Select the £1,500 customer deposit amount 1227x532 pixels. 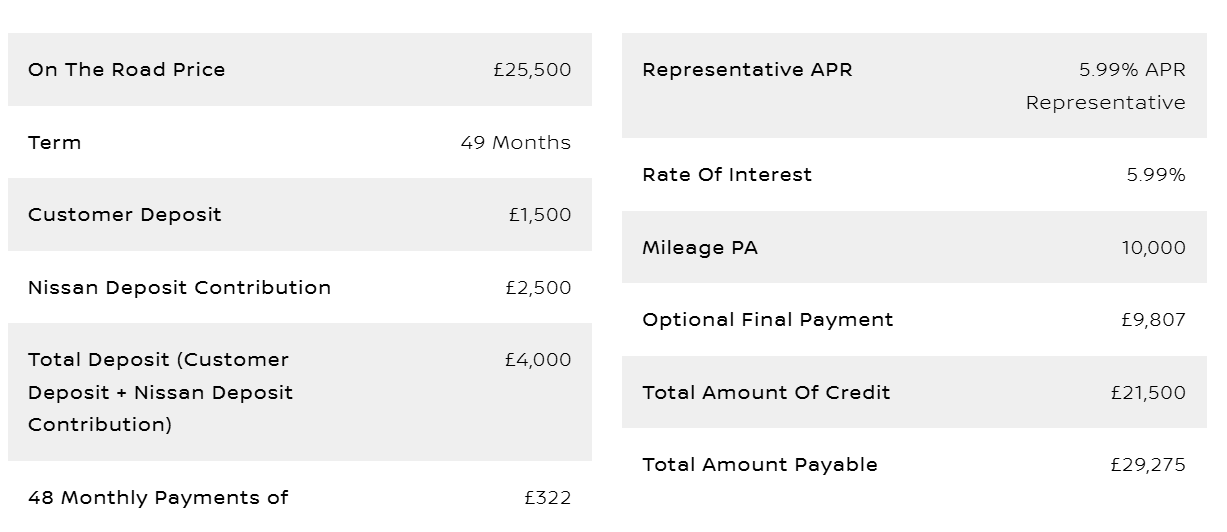pyautogui.click(x=540, y=215)
